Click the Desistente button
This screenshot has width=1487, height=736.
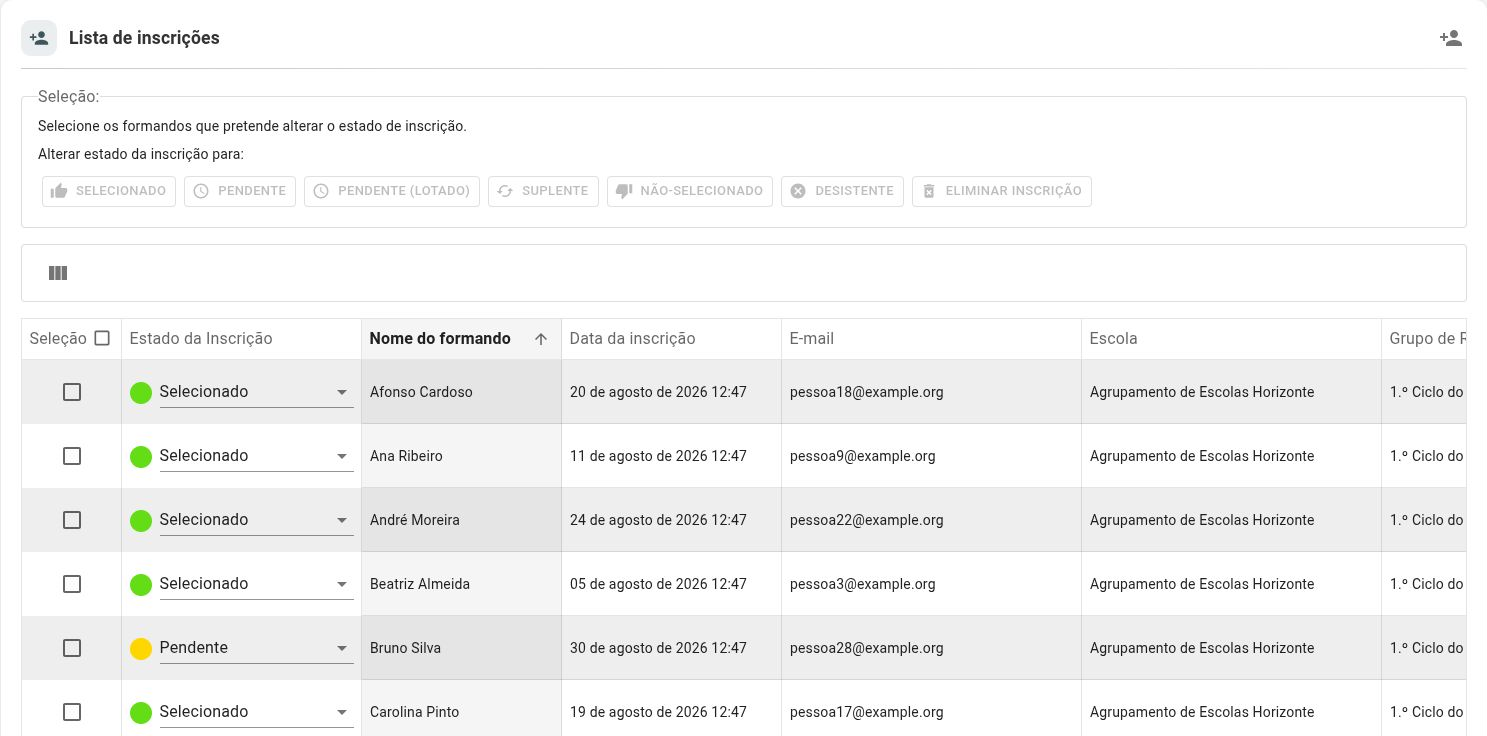tap(843, 191)
